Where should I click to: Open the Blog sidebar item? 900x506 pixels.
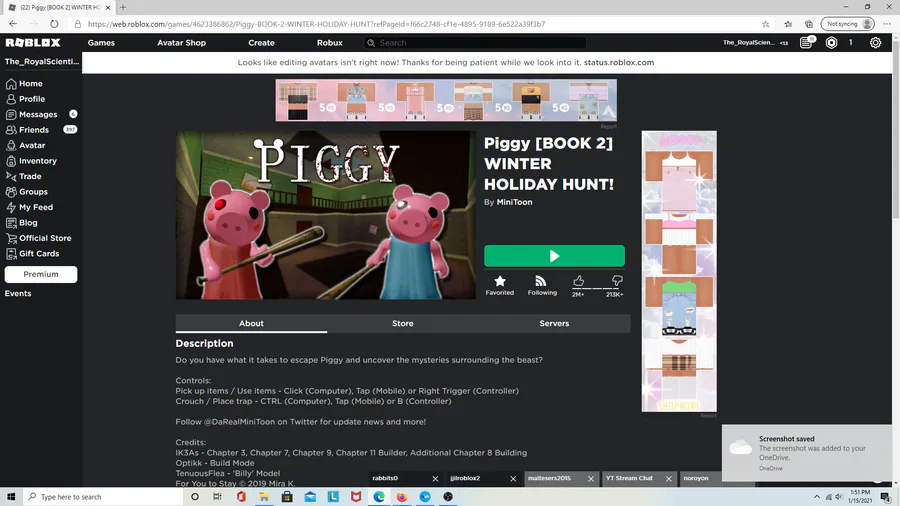(x=22, y=223)
